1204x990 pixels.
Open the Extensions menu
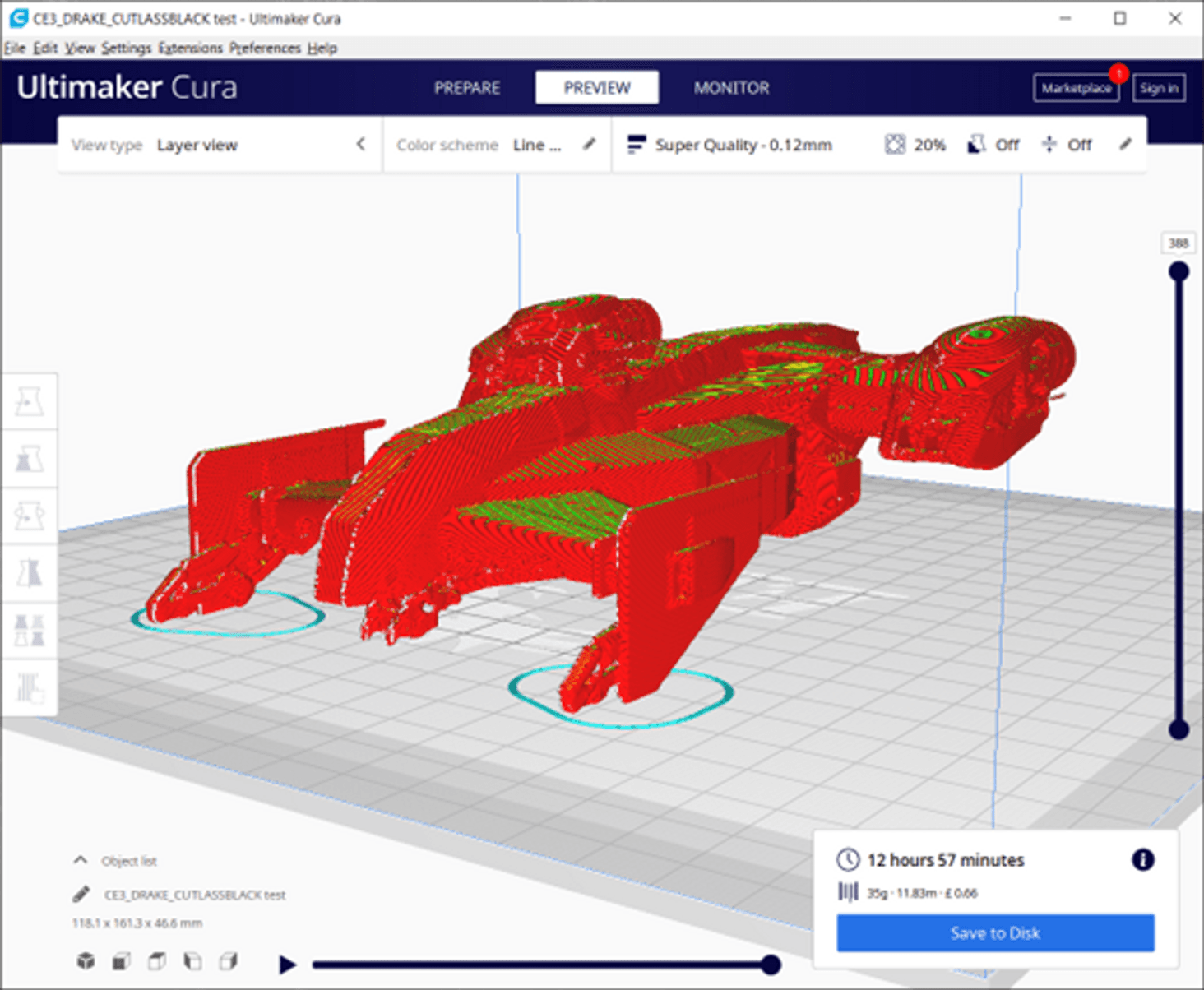(190, 48)
